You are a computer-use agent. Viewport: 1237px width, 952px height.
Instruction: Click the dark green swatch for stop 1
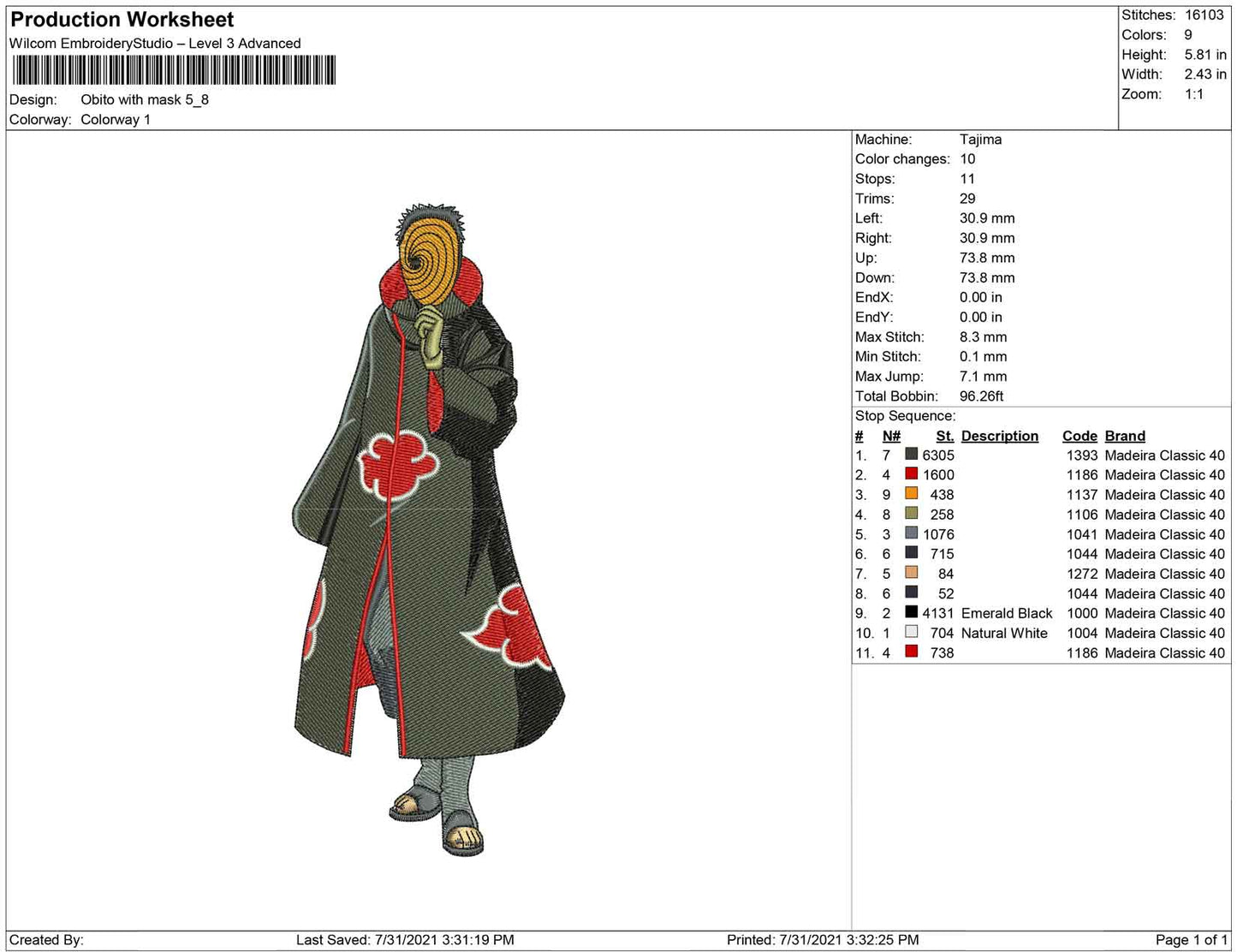911,455
